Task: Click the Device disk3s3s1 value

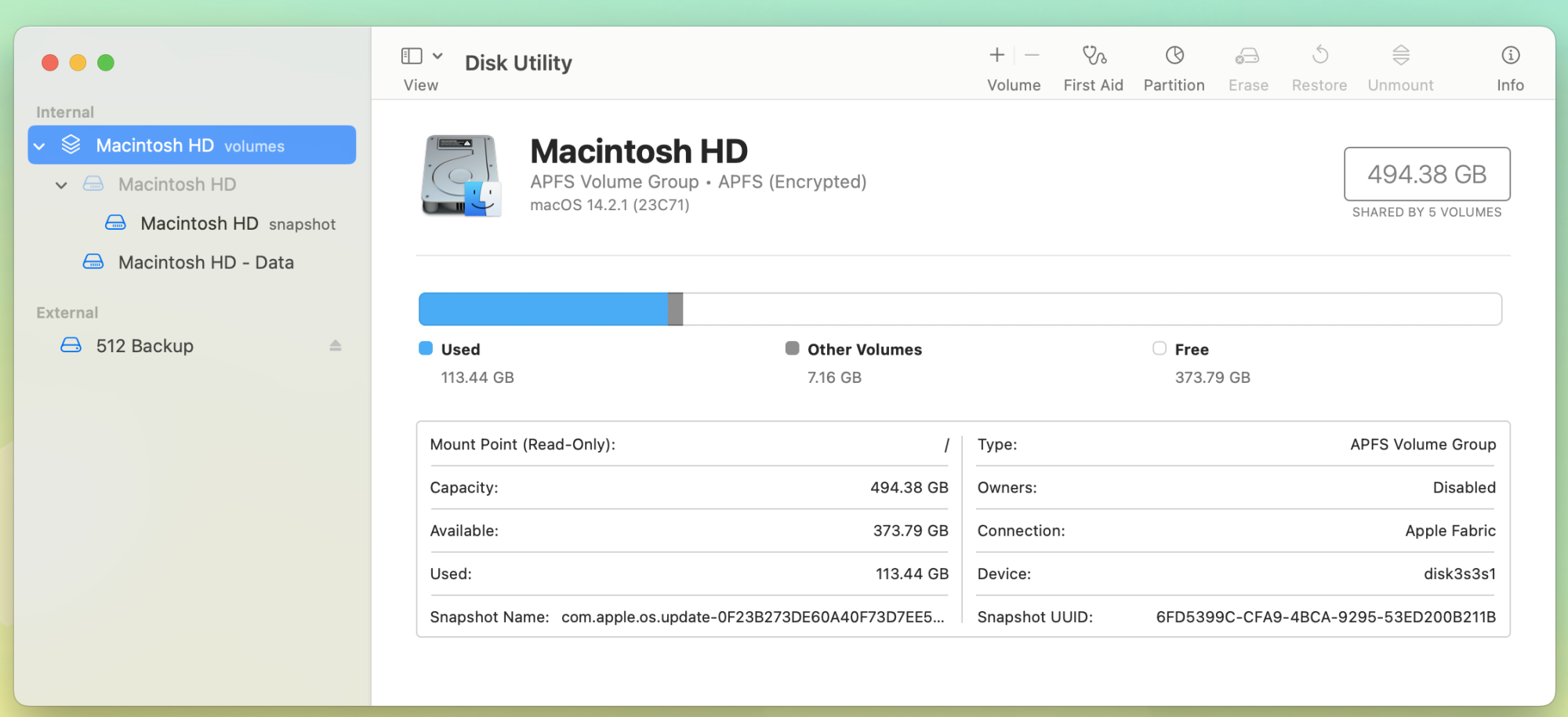Action: [1460, 574]
